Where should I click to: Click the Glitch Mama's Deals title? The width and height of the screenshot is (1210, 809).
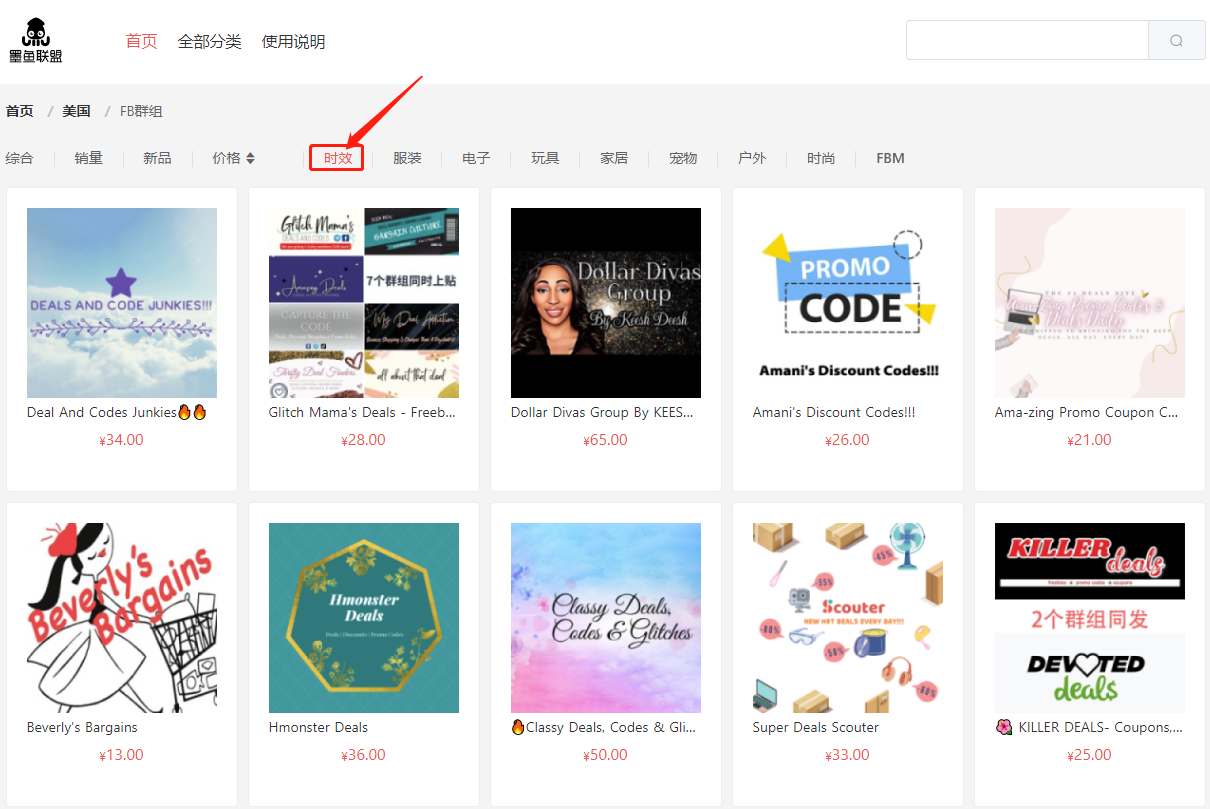click(x=363, y=412)
